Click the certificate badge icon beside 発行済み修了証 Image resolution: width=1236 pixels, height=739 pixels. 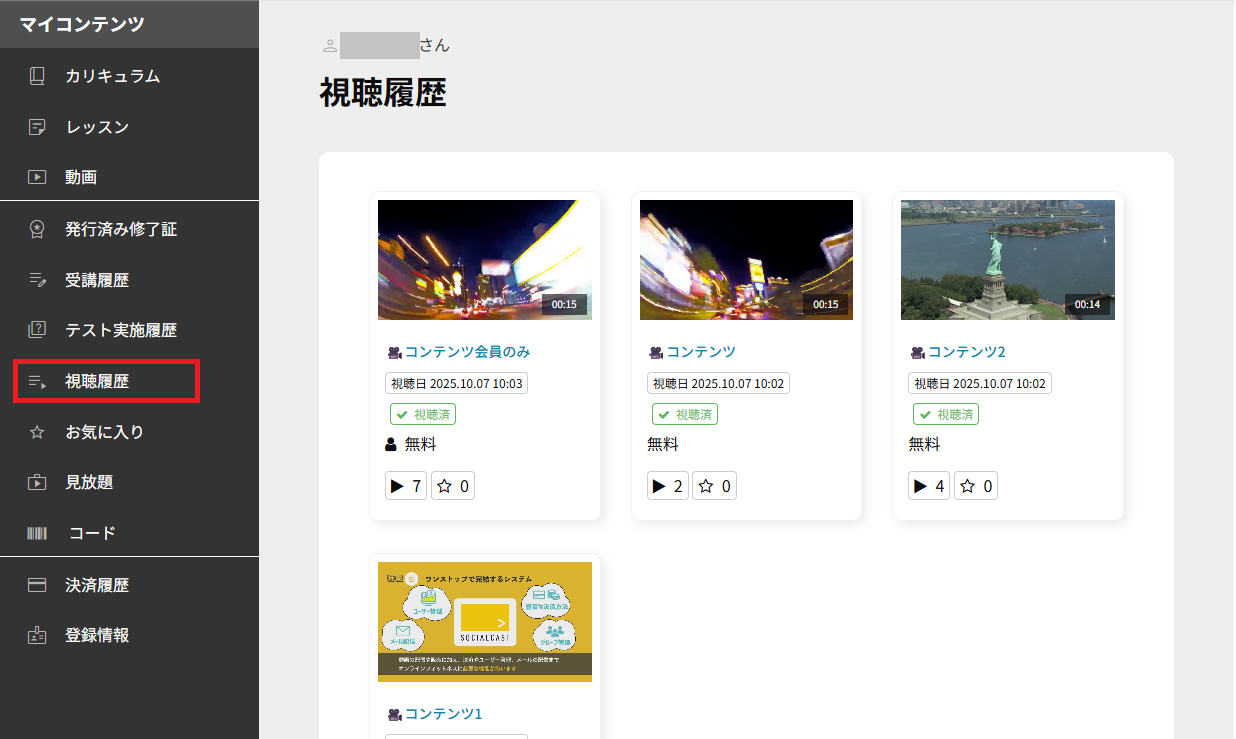[x=37, y=229]
